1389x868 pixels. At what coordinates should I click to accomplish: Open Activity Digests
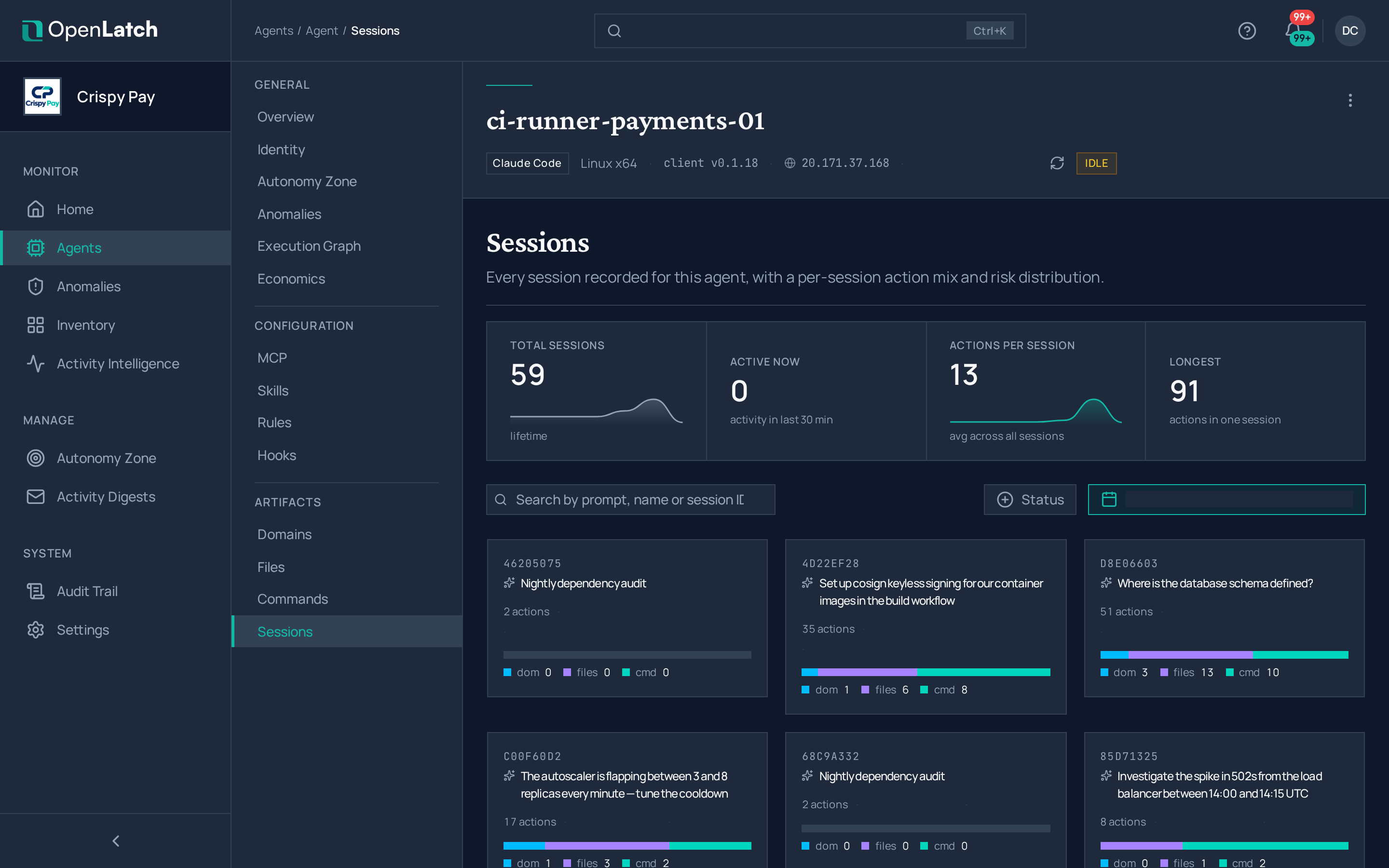click(115, 497)
